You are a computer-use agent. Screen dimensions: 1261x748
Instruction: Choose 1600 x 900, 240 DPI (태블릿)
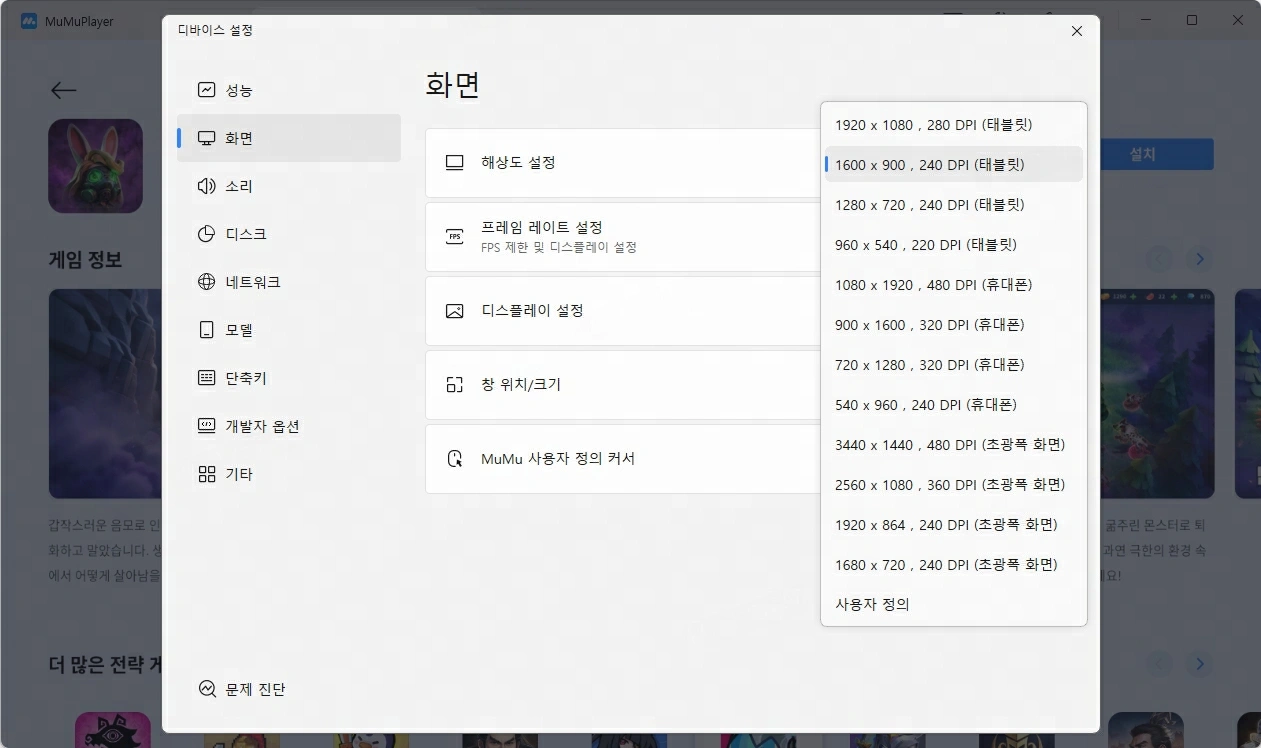[x=954, y=165]
